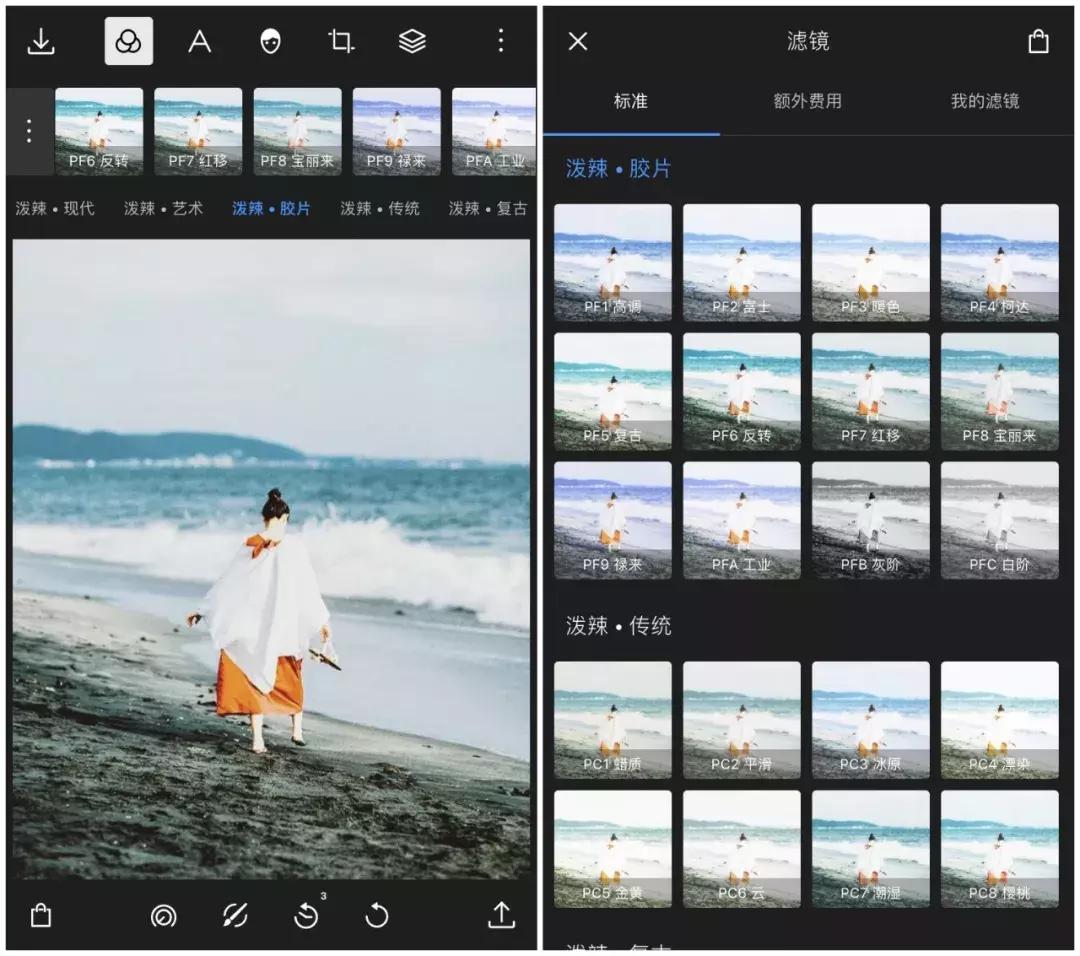The width and height of the screenshot is (1080, 956).
Task: Choose PFB 灰阶 grayscale filter
Action: [871, 520]
